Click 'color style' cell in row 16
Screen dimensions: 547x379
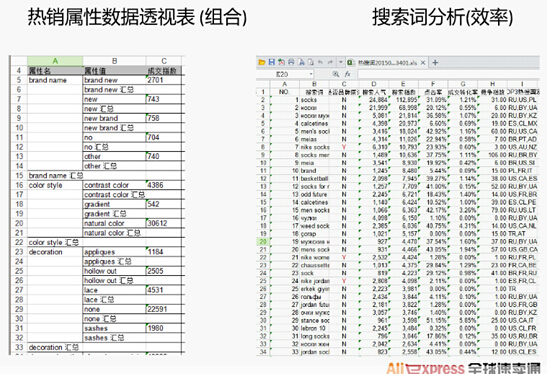coord(55,185)
